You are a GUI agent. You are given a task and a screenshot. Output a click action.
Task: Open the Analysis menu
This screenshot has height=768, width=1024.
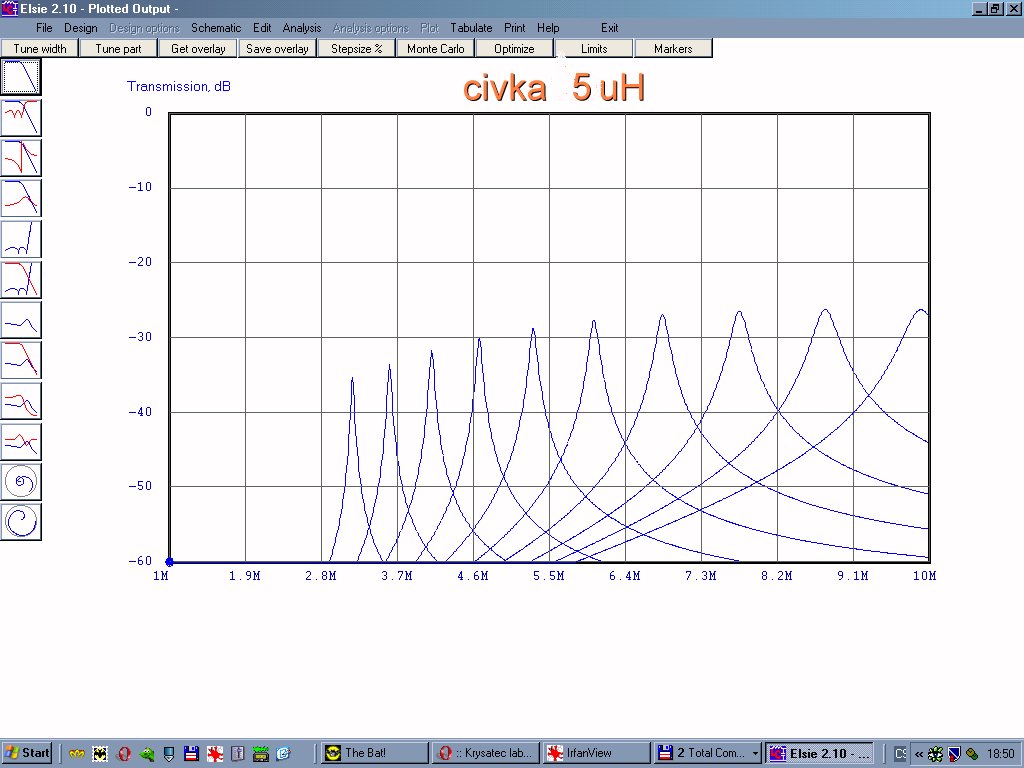302,28
